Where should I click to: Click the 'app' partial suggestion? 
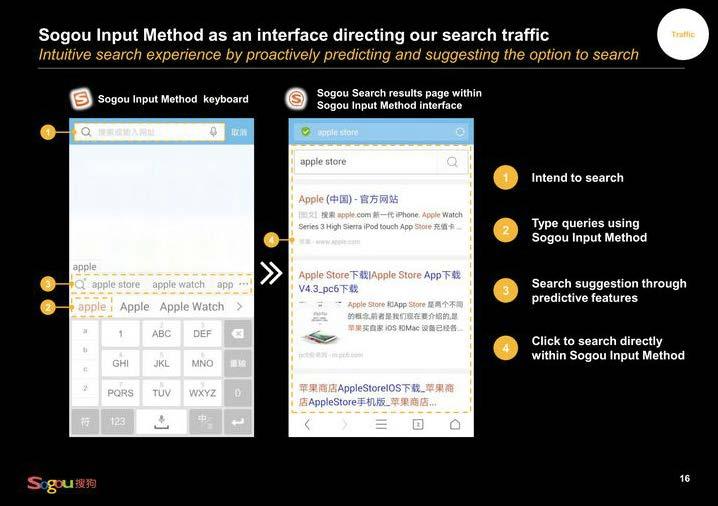[225, 284]
